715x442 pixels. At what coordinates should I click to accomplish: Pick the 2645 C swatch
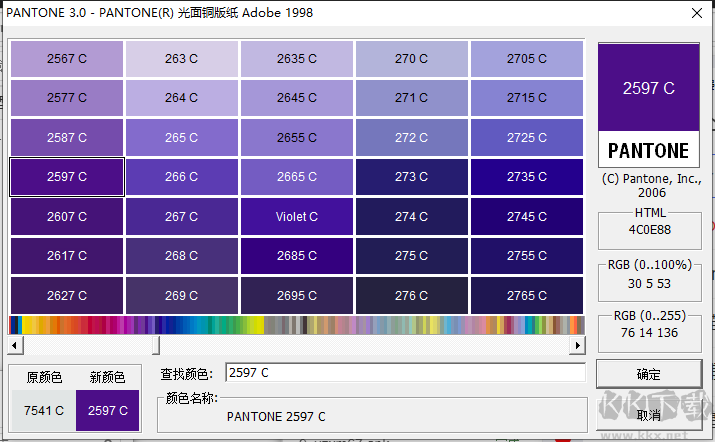296,98
